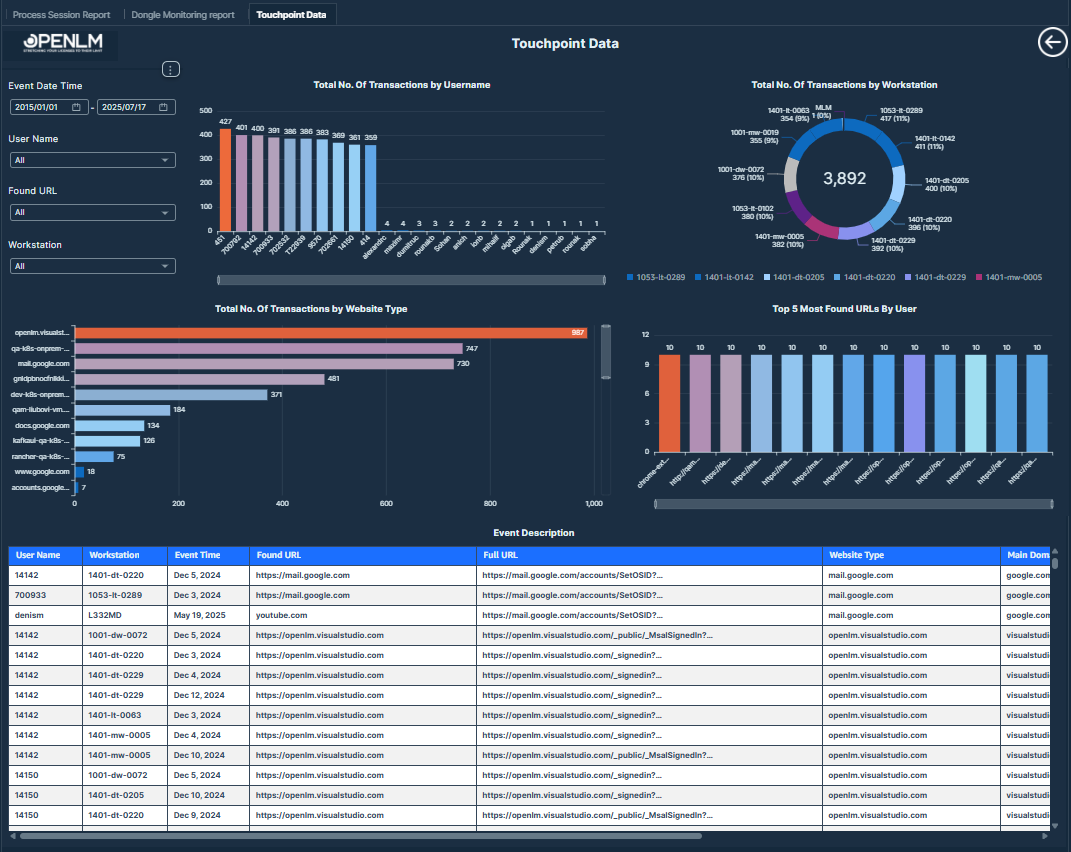Click the orange openlm.visualstudio website bar
The width and height of the screenshot is (1071, 852).
(330, 333)
